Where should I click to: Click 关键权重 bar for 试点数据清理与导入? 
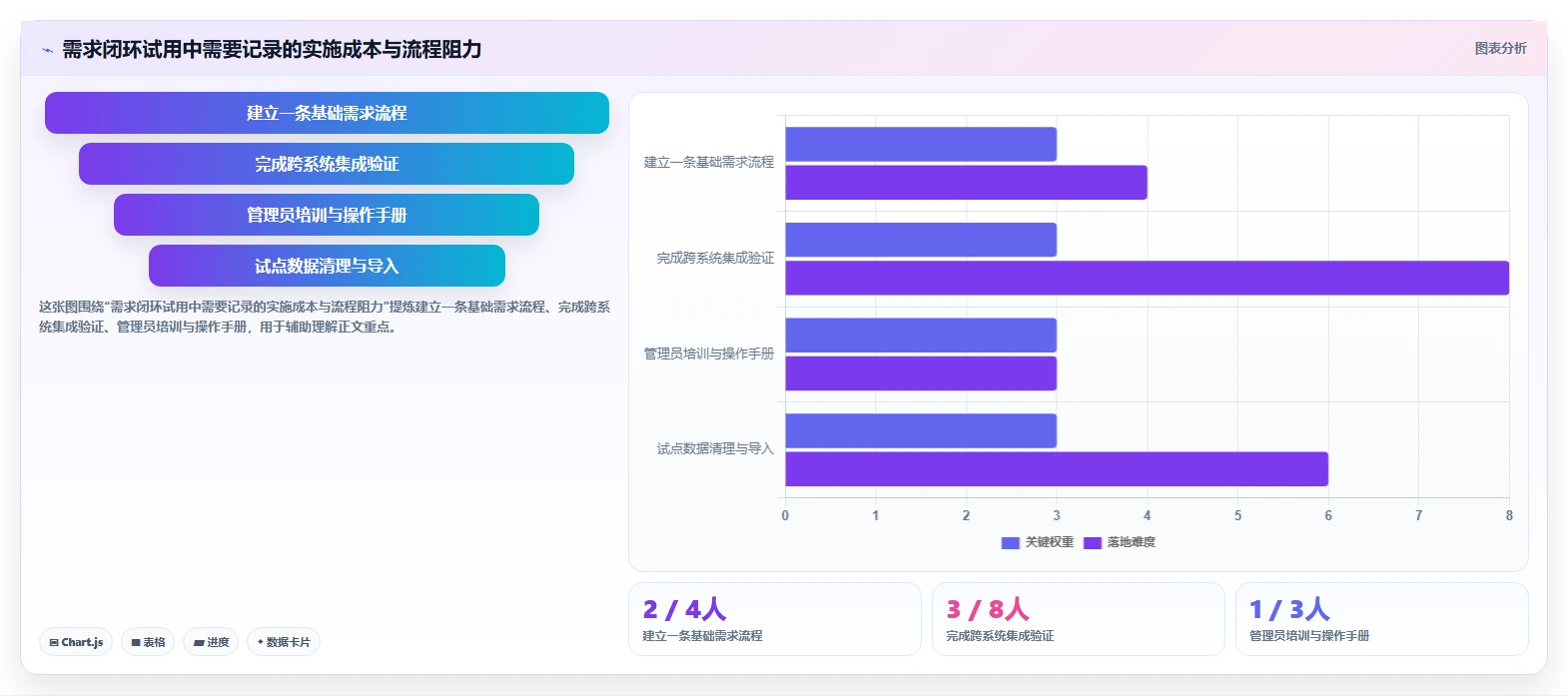[921, 430]
